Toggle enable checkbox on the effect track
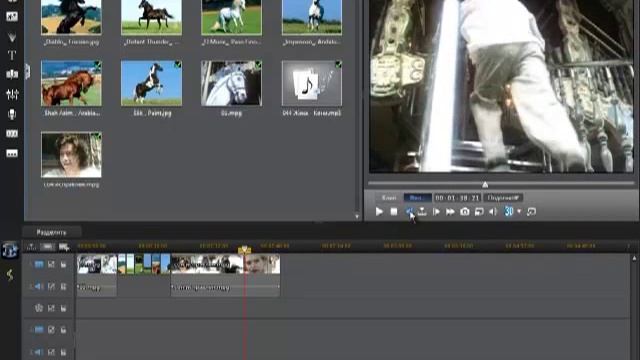Image resolution: width=640 pixels, height=360 pixels. pos(51,308)
